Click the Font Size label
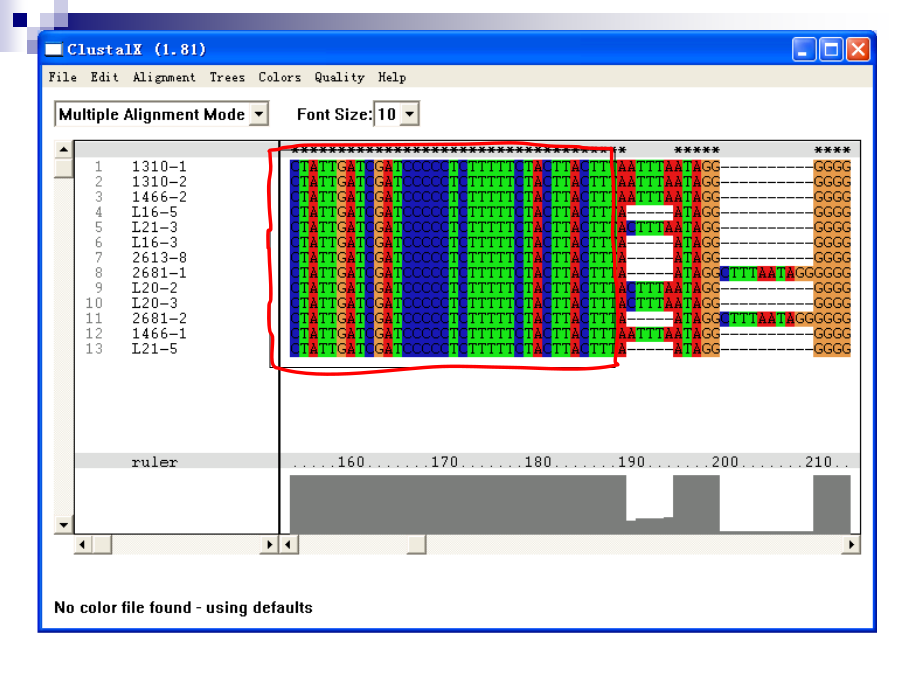Screen dimensions: 900x675 click(x=335, y=114)
